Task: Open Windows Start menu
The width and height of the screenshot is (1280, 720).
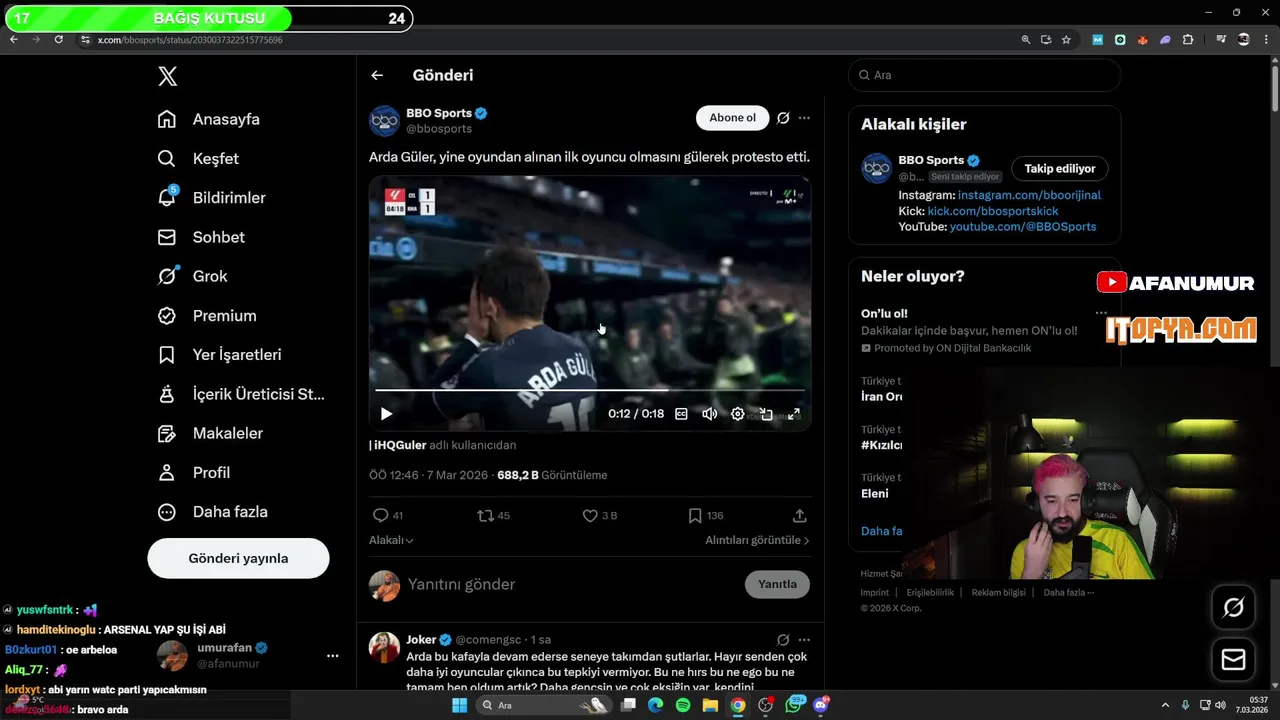Action: pos(459,705)
